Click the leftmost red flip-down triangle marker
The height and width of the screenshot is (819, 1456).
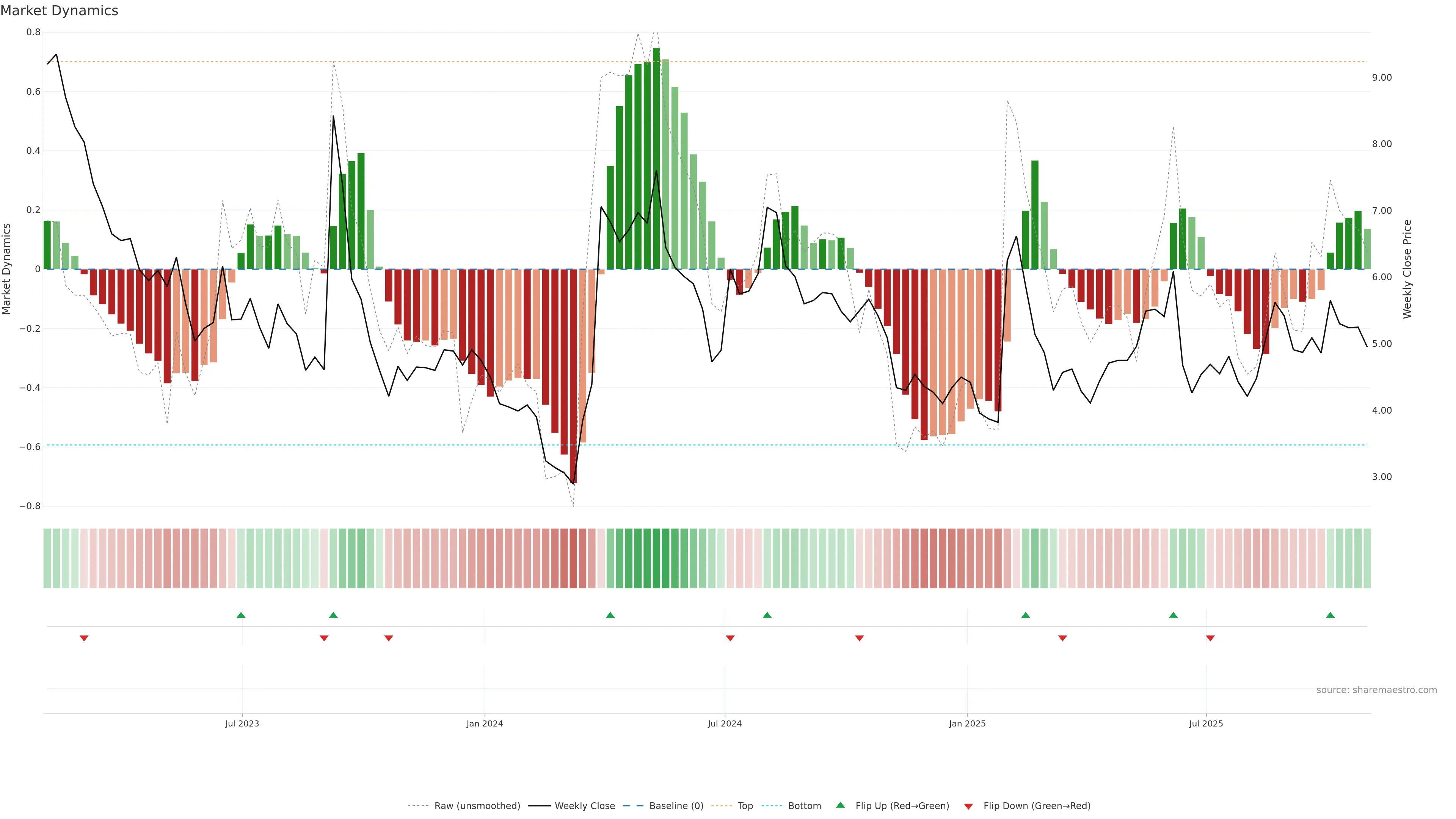tap(84, 638)
